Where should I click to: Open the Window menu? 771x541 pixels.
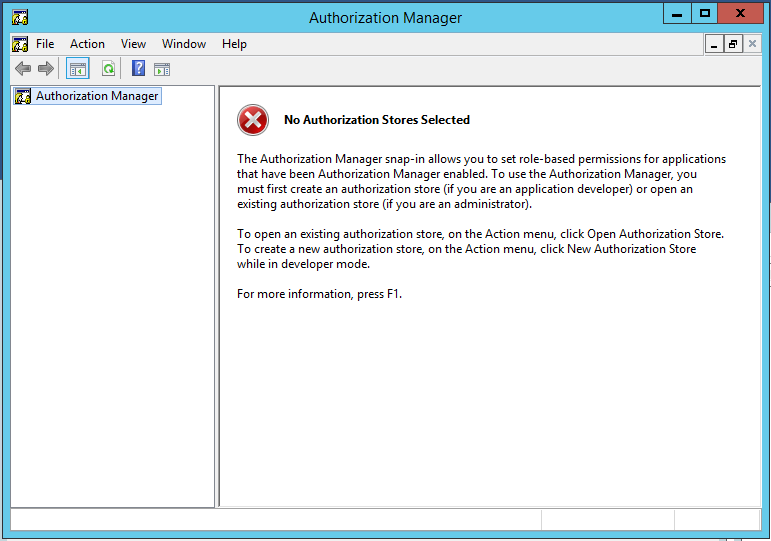click(184, 44)
